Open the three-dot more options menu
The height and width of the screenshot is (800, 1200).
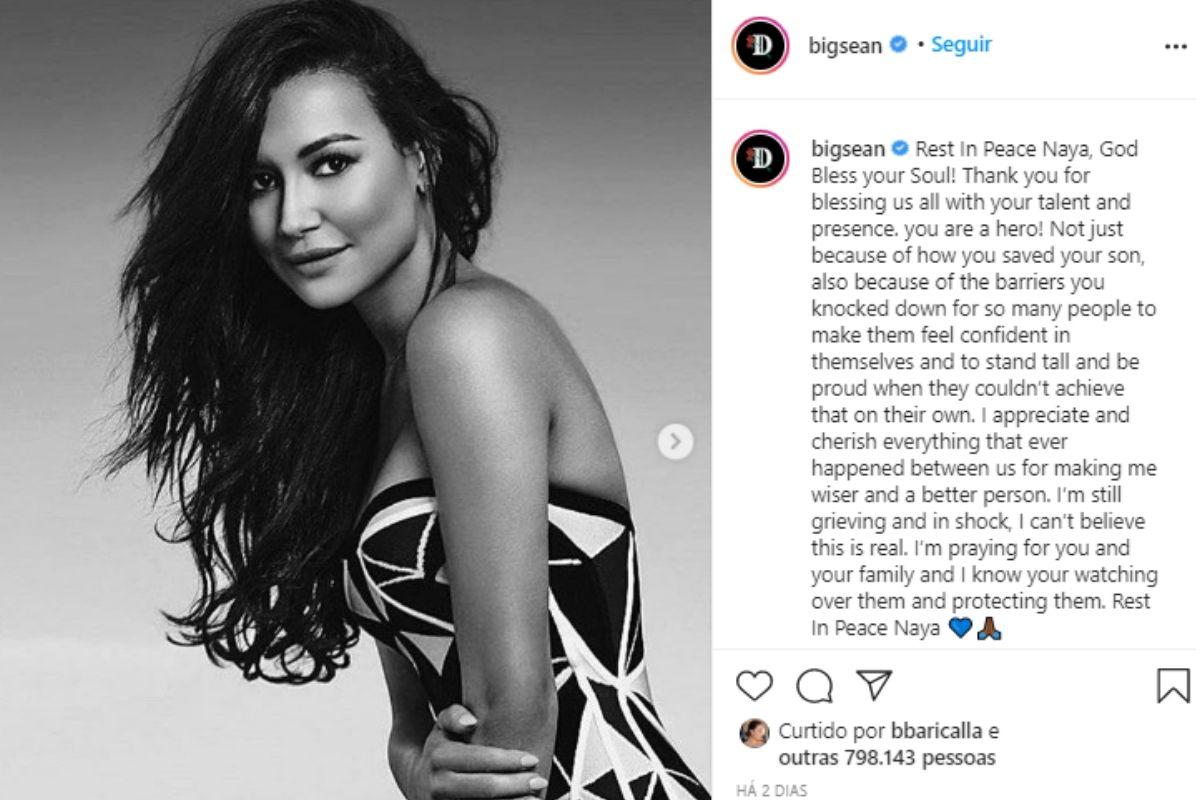tap(1175, 47)
